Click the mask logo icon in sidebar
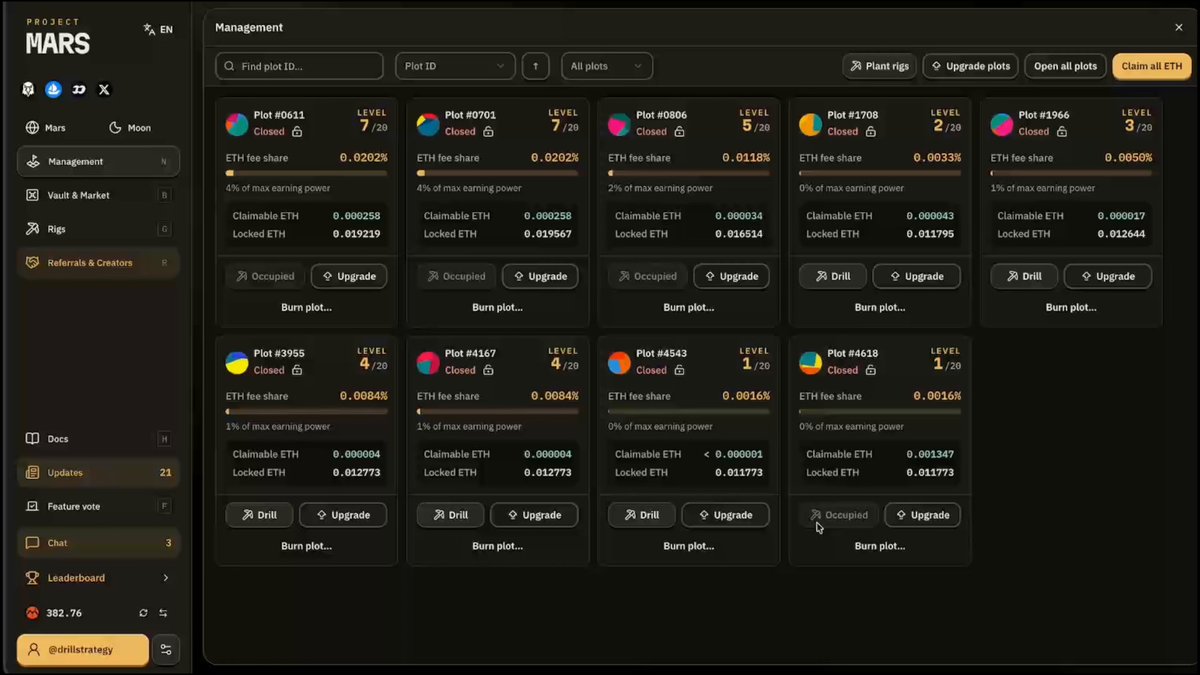The width and height of the screenshot is (1200, 675). coord(29,89)
